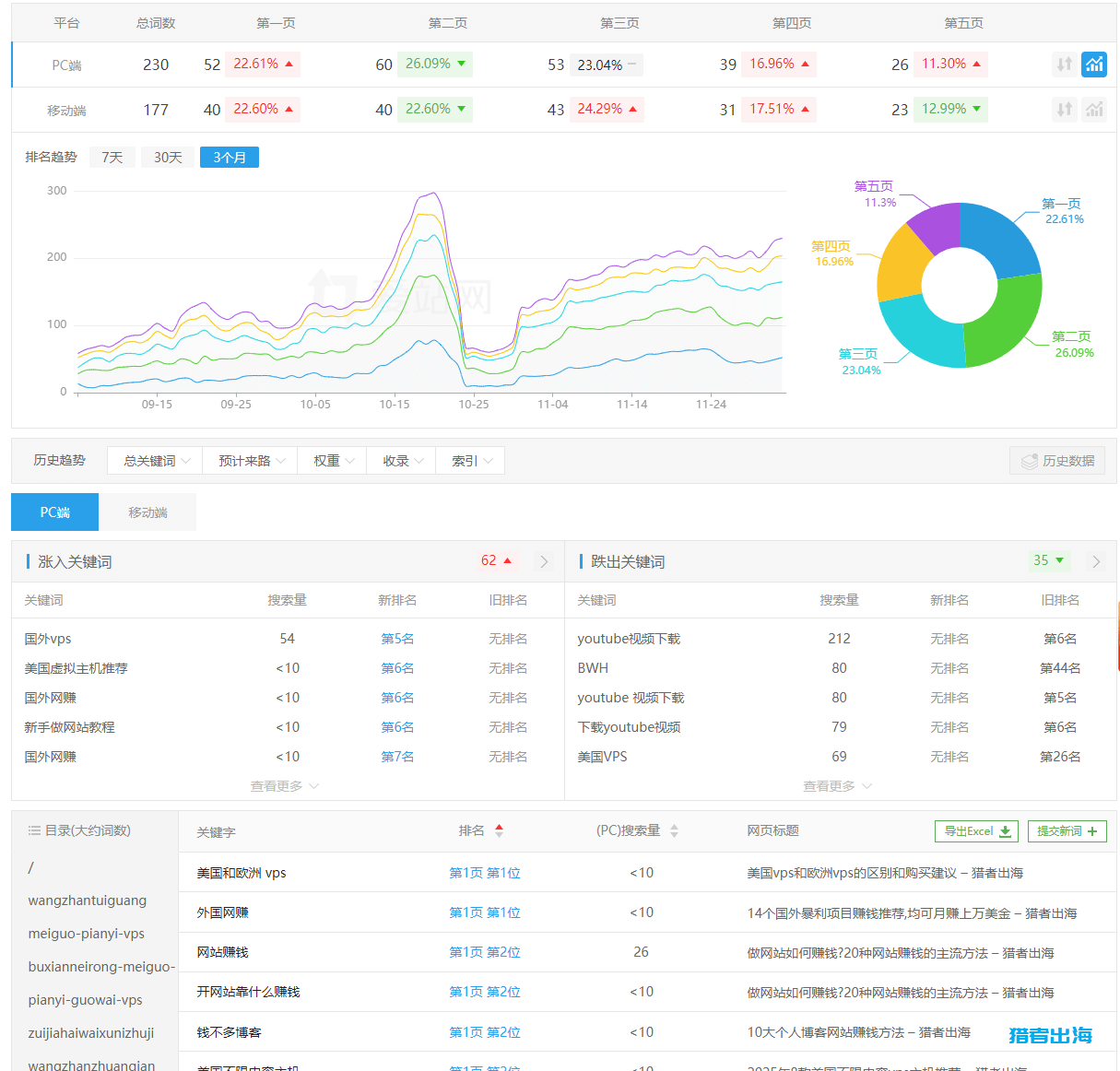Click the PC row sort arrows icon

(1064, 65)
